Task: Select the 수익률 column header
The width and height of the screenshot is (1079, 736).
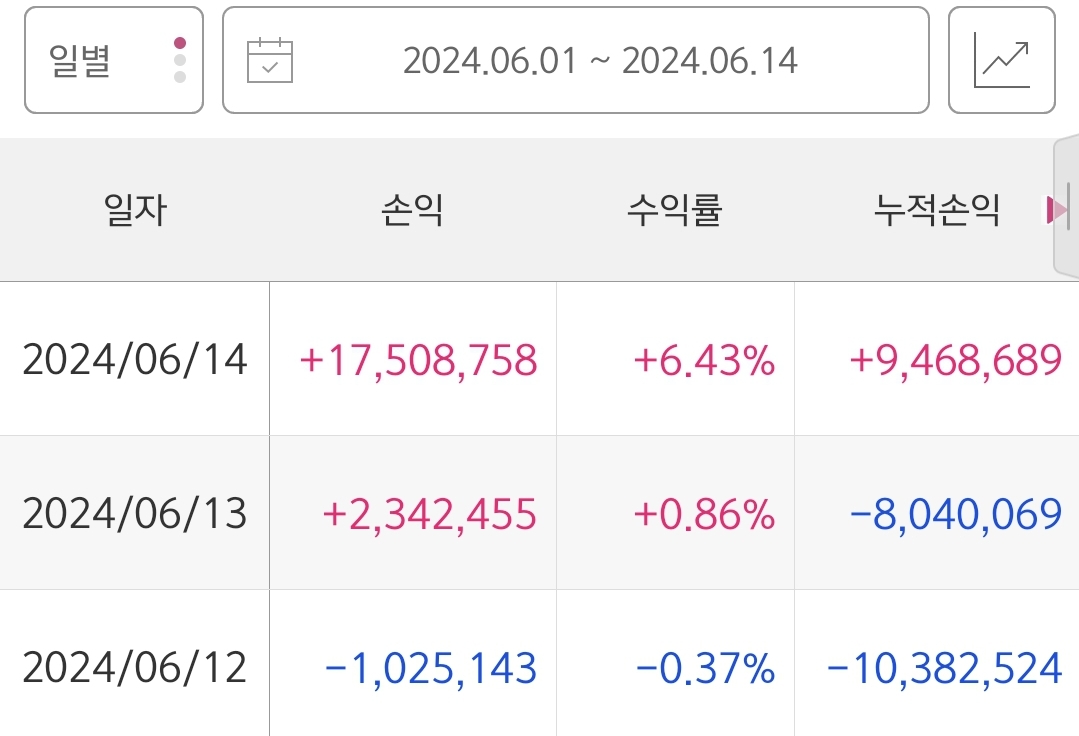Action: [675, 210]
